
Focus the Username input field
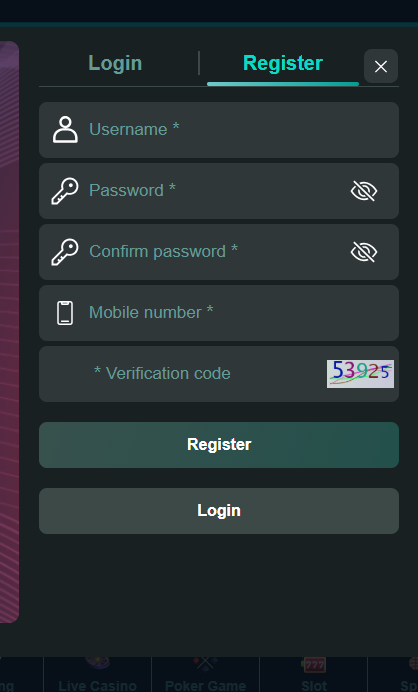click(x=219, y=130)
